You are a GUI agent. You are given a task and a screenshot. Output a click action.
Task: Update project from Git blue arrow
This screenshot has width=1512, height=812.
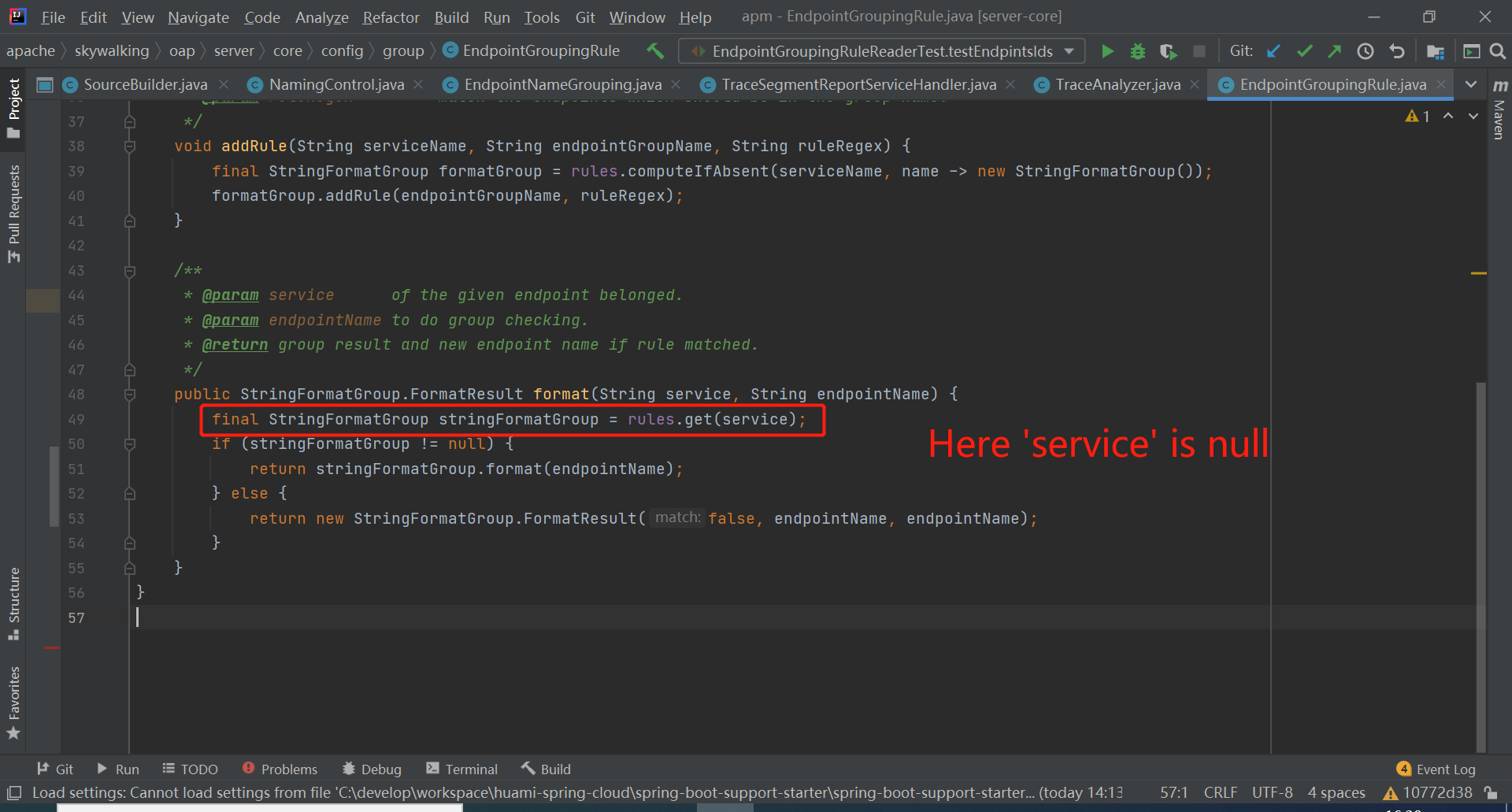click(x=1273, y=51)
